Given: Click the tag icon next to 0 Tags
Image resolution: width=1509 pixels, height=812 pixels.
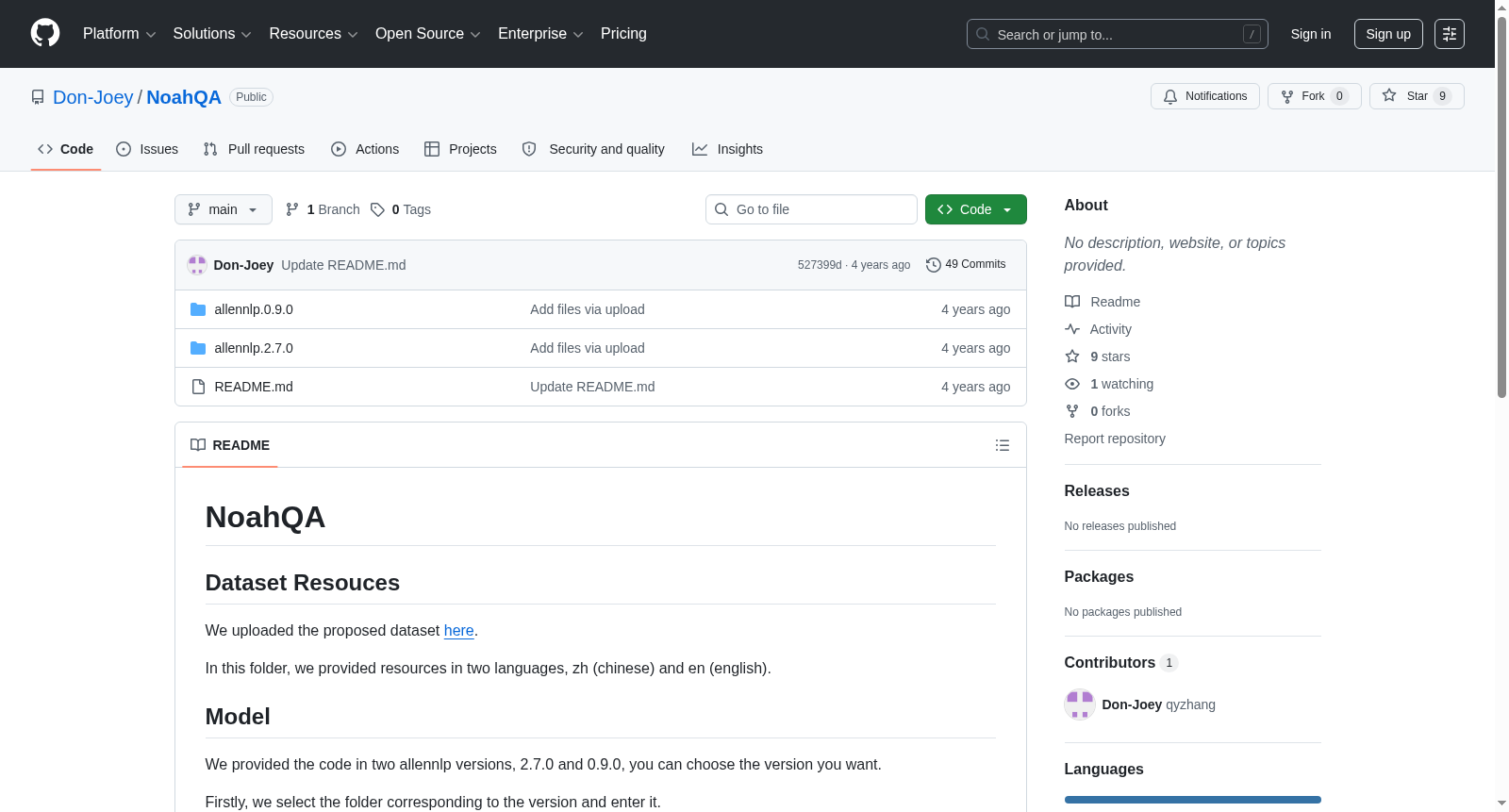Looking at the screenshot, I should (377, 209).
